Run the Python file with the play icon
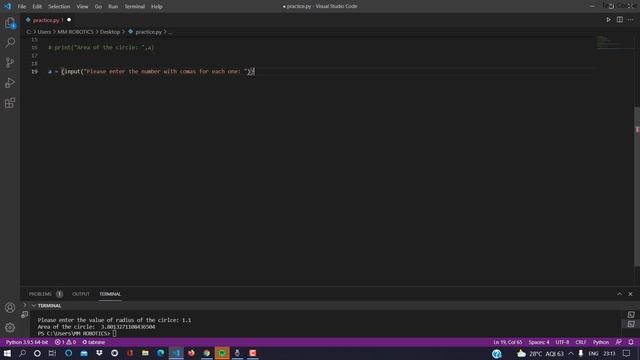This screenshot has width=640, height=360. click(x=609, y=20)
